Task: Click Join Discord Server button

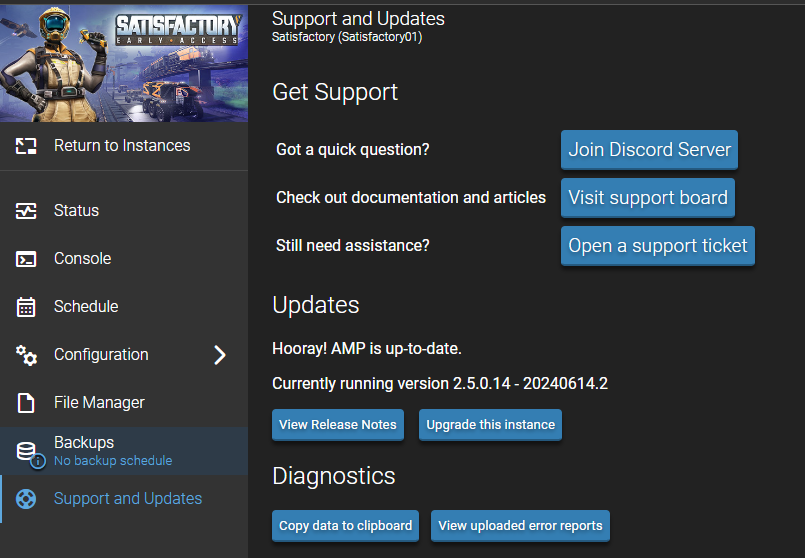Action: [x=649, y=149]
